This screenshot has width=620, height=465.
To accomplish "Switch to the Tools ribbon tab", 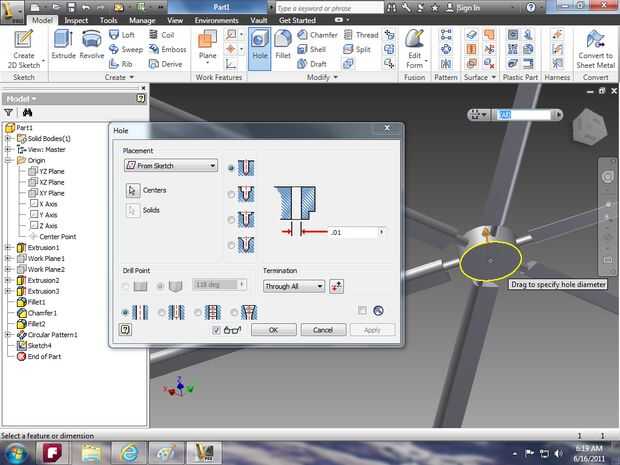I will pyautogui.click(x=108, y=20).
